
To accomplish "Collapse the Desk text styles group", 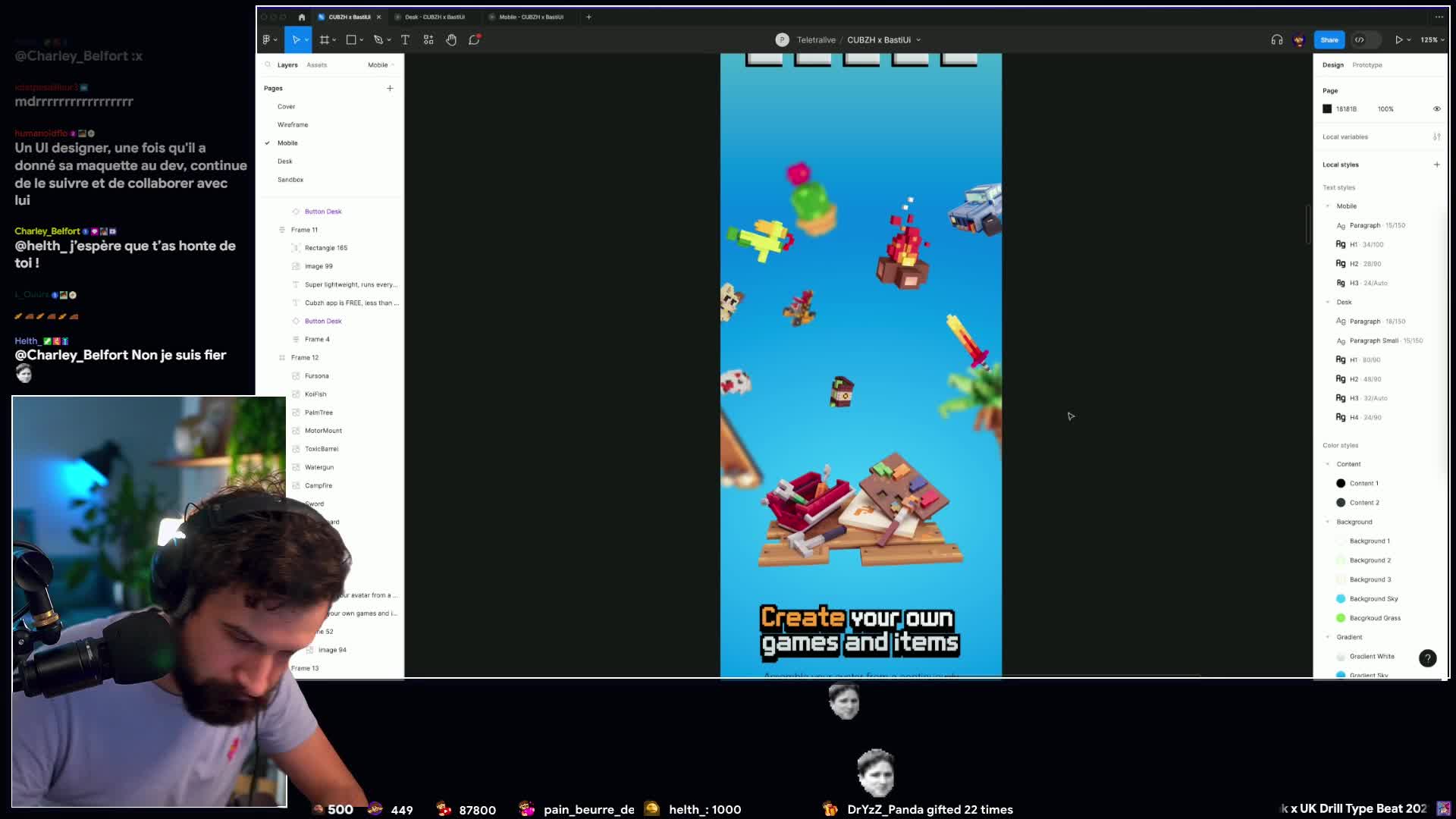I will coord(1327,302).
